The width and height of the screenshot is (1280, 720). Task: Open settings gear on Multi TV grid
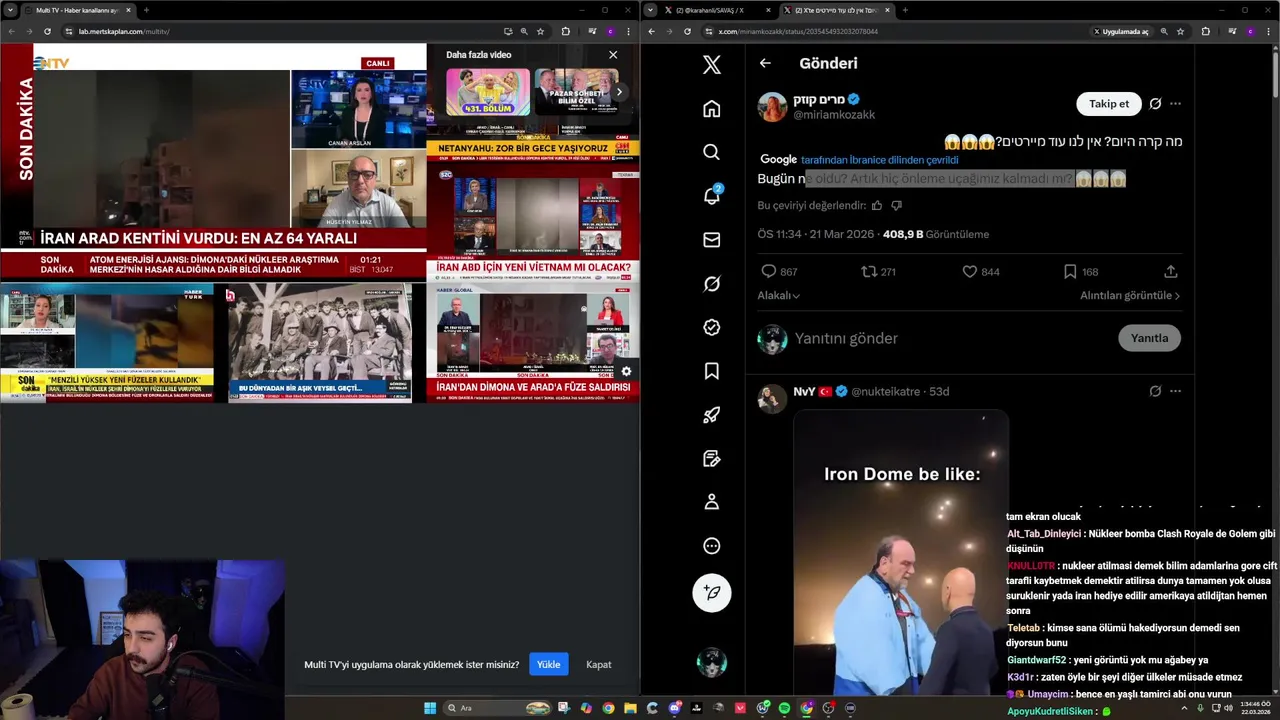tap(626, 371)
